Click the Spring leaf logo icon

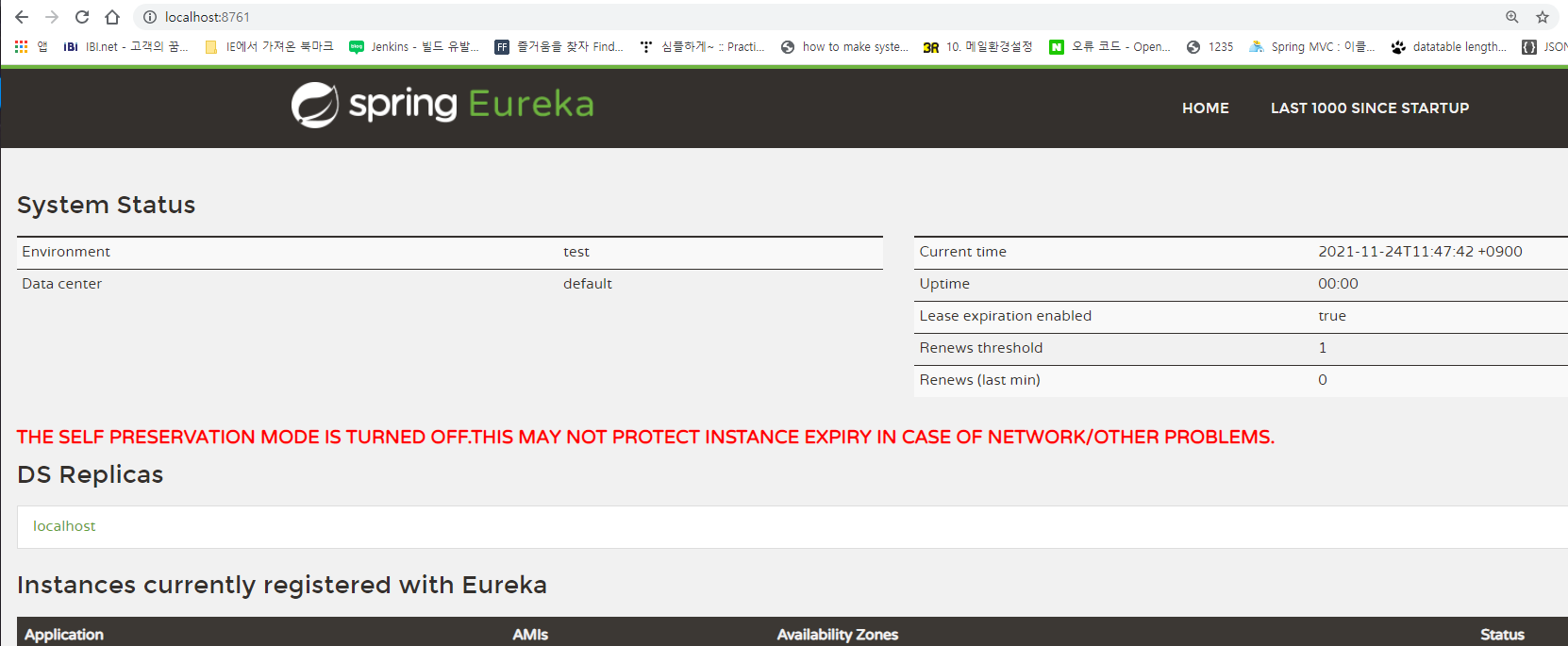click(315, 105)
